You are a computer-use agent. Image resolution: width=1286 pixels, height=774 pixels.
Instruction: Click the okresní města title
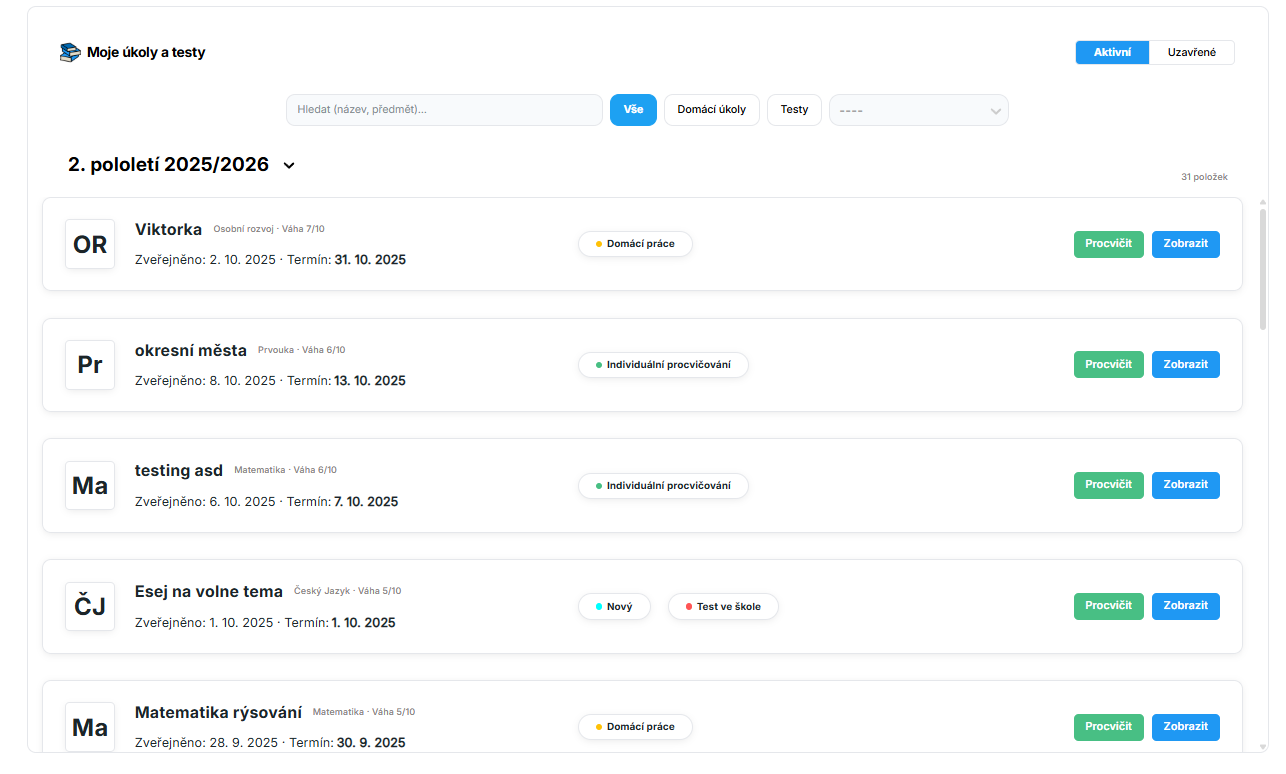pyautogui.click(x=191, y=351)
